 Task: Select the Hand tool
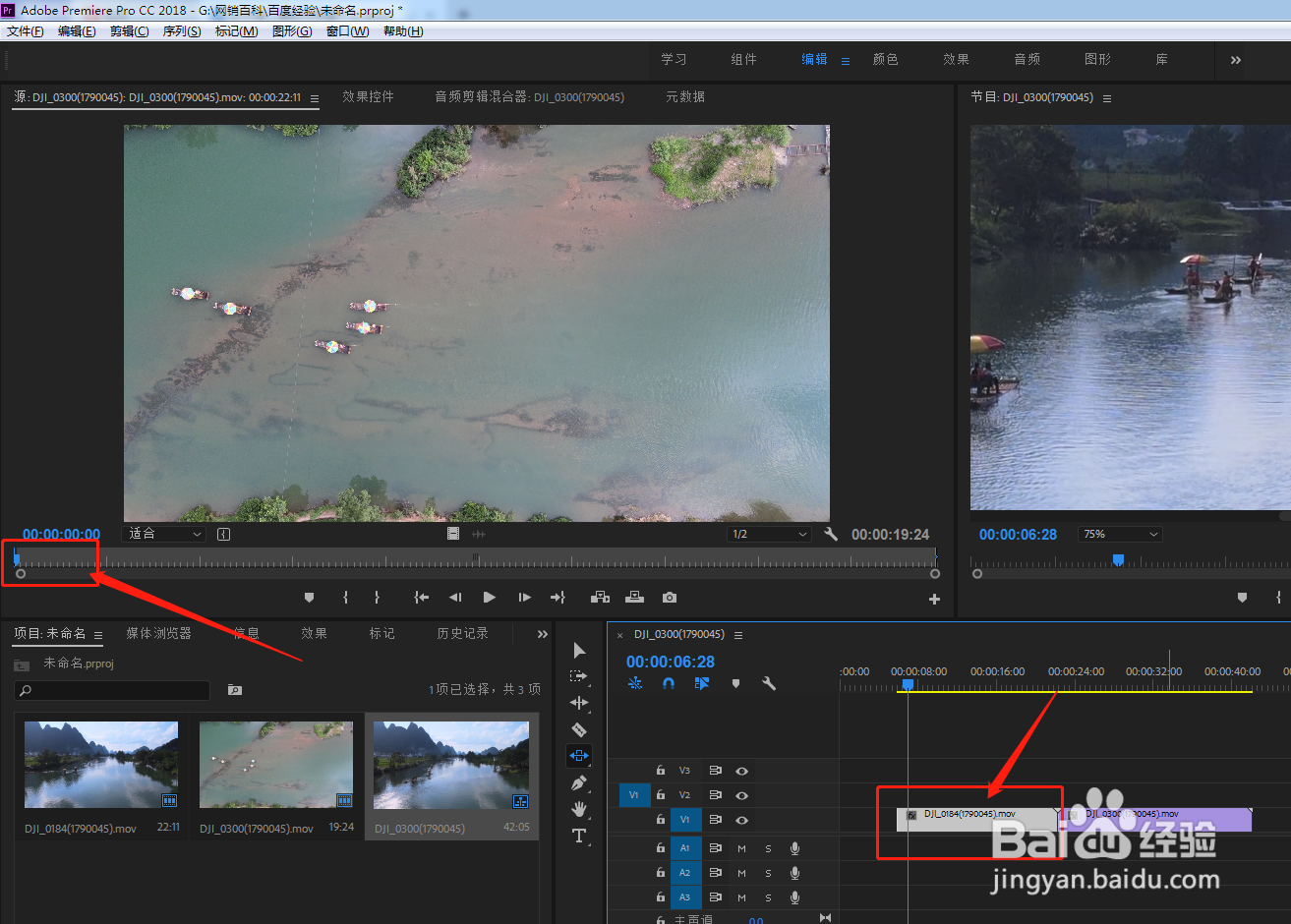pyautogui.click(x=579, y=809)
